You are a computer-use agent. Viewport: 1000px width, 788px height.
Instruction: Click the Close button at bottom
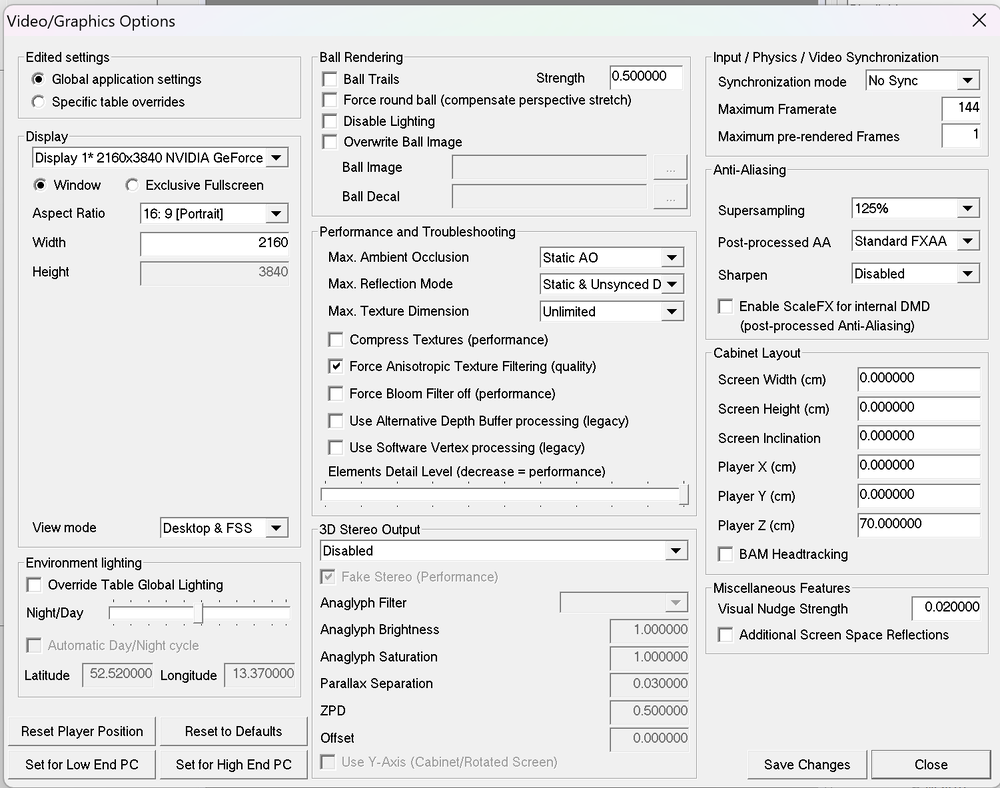click(x=930, y=764)
